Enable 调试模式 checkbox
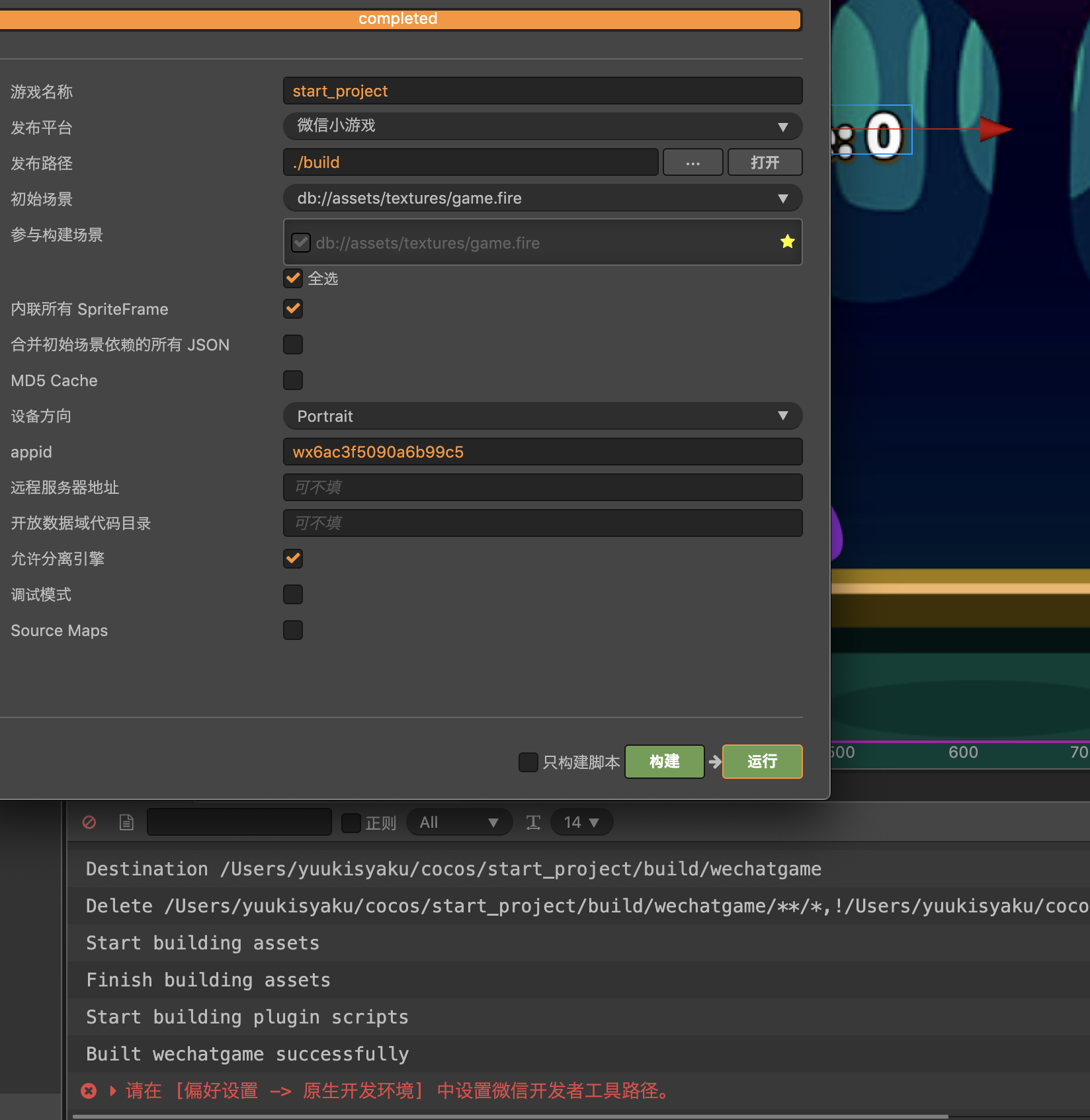This screenshot has height=1120, width=1090. (x=293, y=594)
